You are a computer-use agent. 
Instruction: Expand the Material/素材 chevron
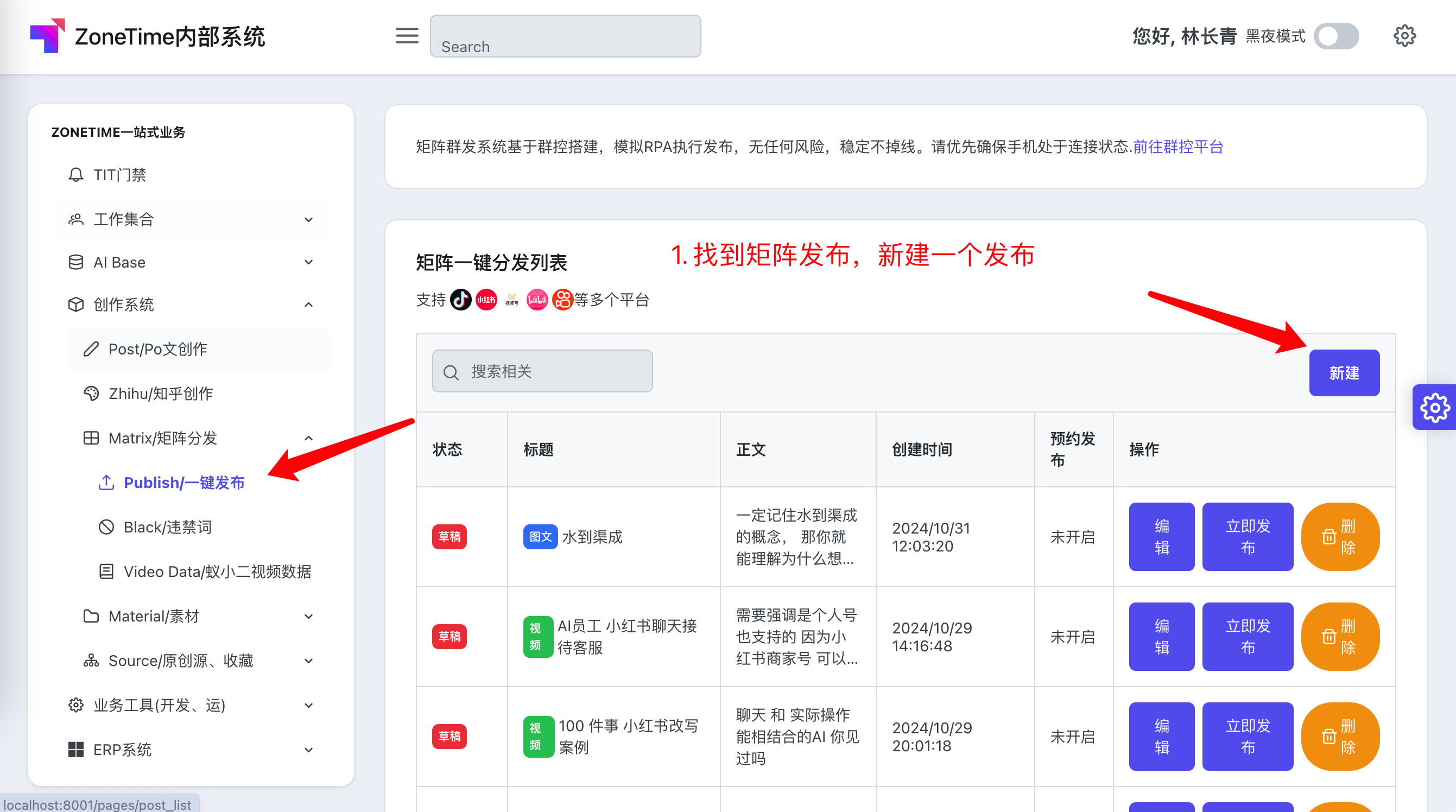(308, 616)
